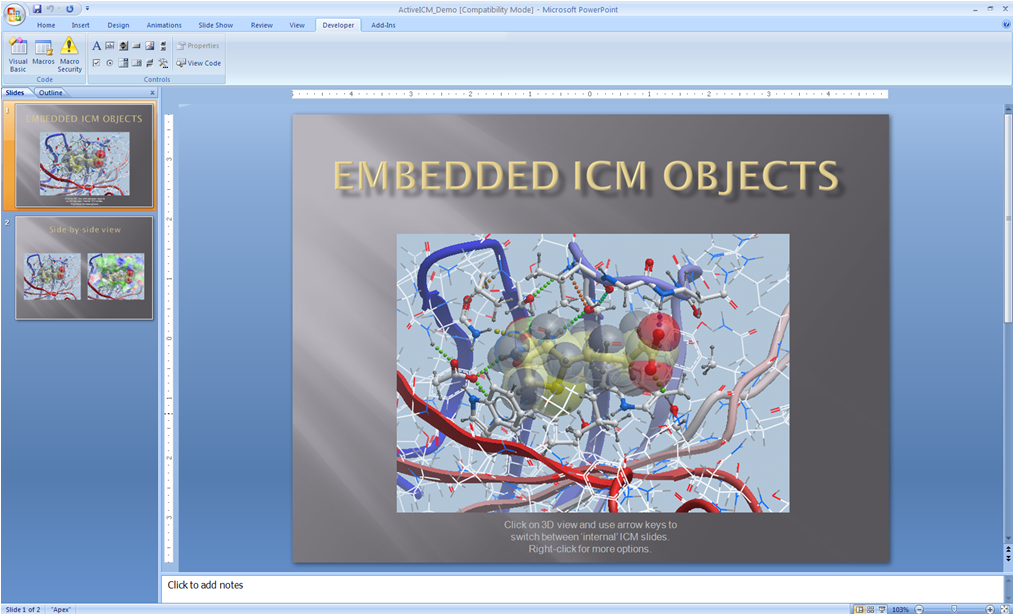Screen dimensions: 1014x615
Task: Open the Customize Quick Access Toolbar dropdown
Action: (87, 9)
